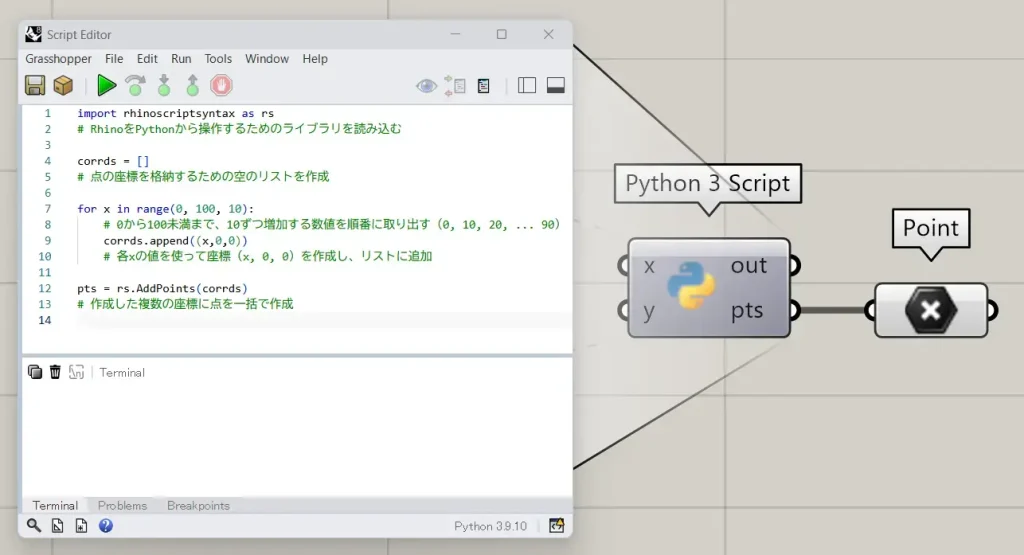Viewport: 1024px width, 555px height.
Task: Click the Python 3.9.10 version label
Action: click(x=490, y=526)
